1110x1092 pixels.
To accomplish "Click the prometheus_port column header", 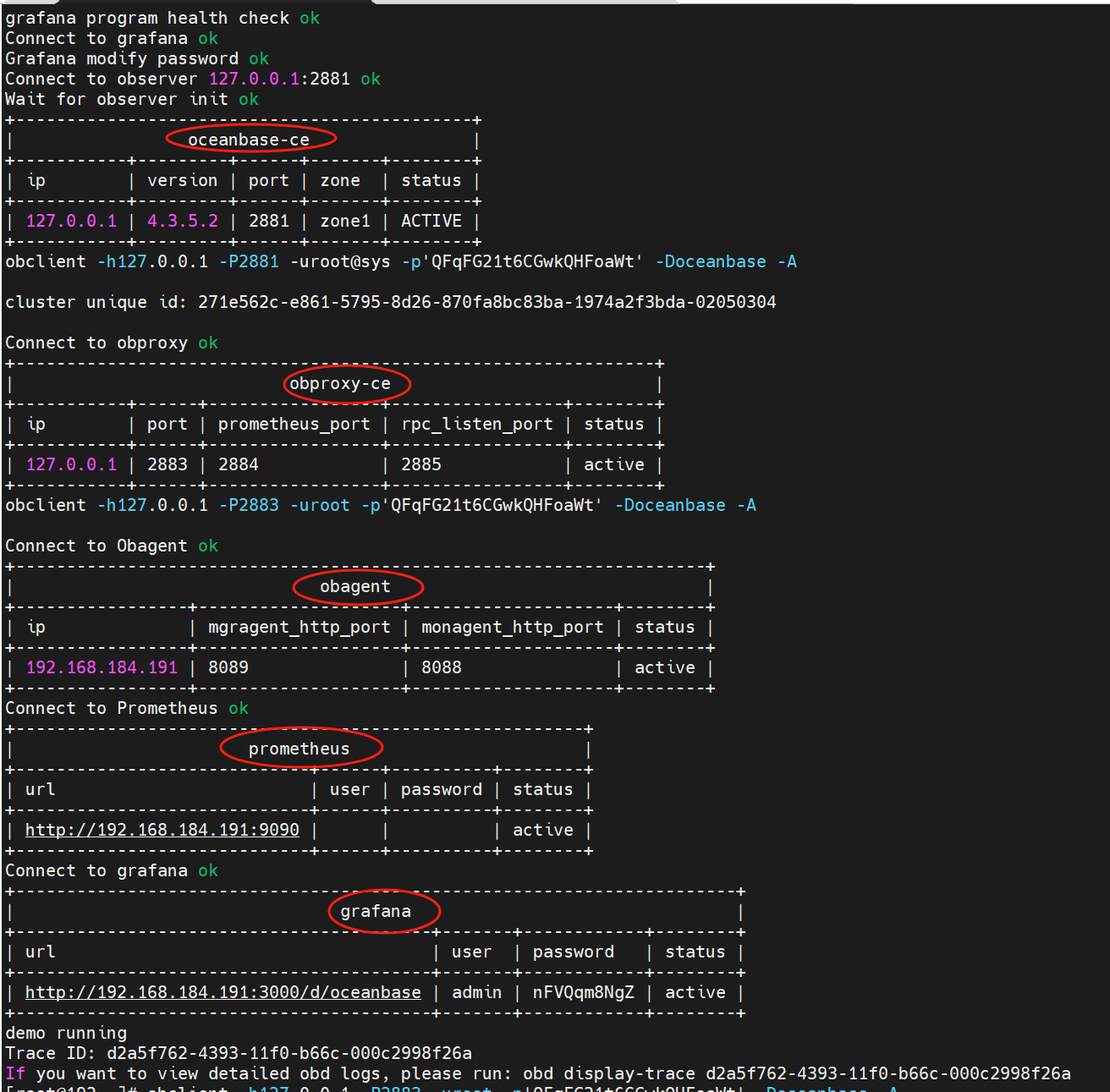I will [294, 424].
